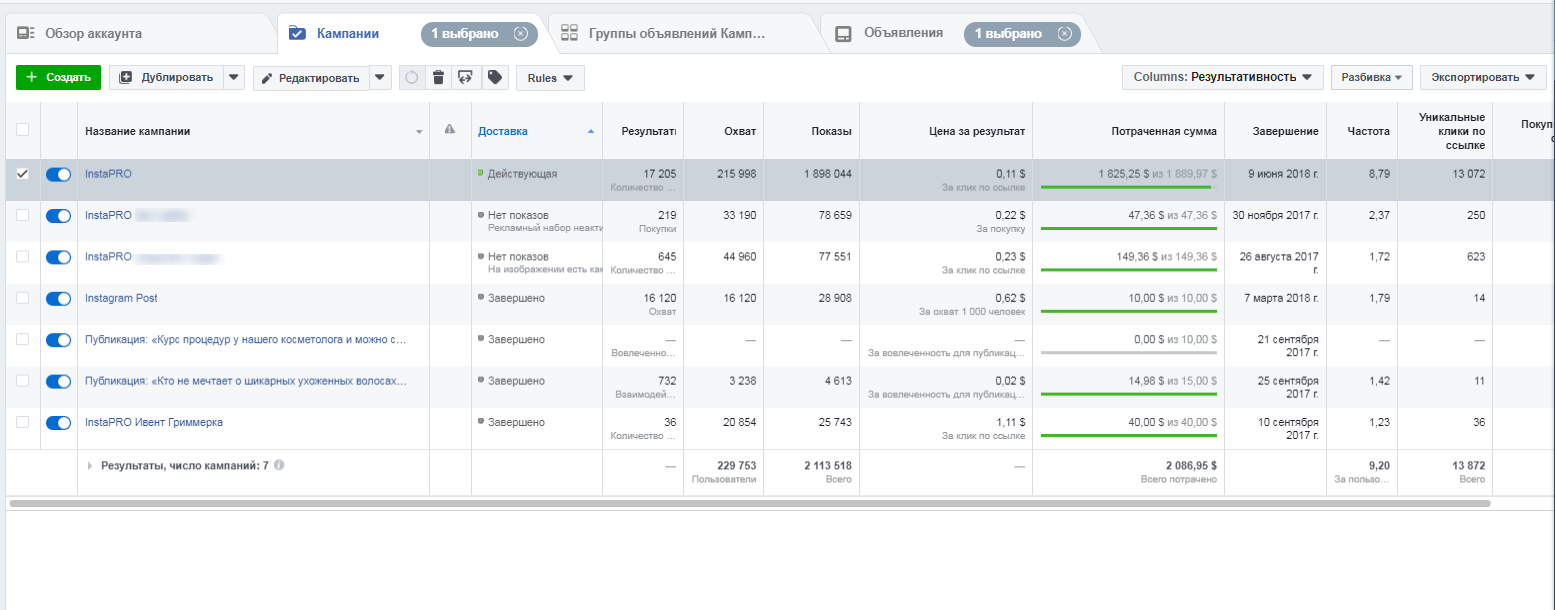Toggle the Instagram Post campaign switch
The image size is (1555, 610).
(x=59, y=298)
